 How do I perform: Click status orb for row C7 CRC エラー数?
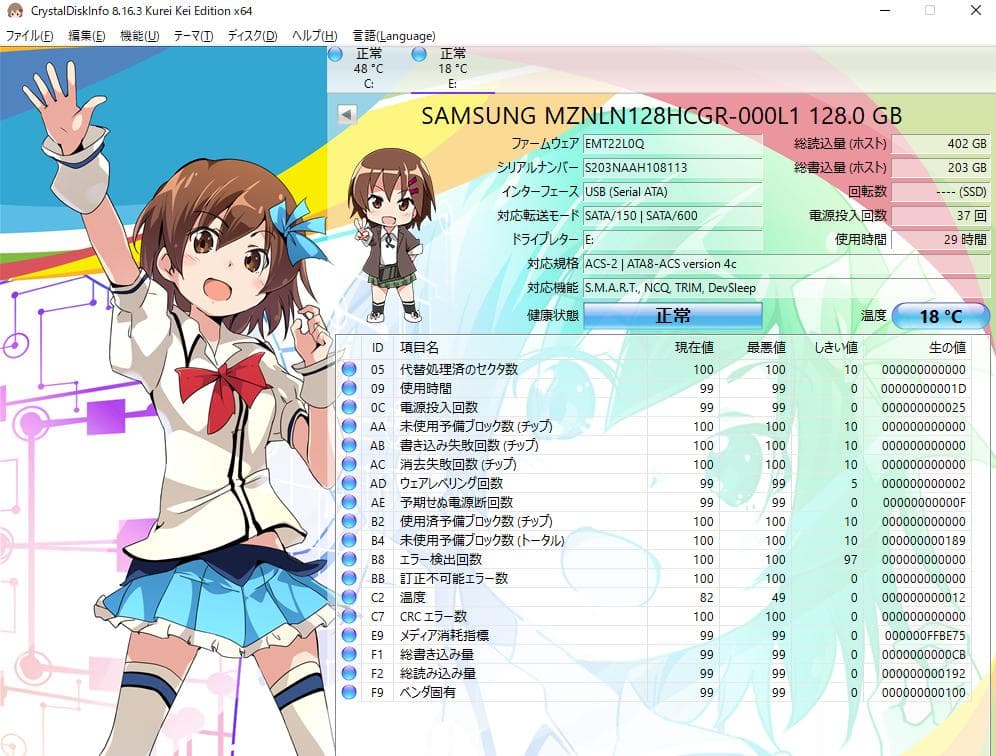[x=349, y=616]
